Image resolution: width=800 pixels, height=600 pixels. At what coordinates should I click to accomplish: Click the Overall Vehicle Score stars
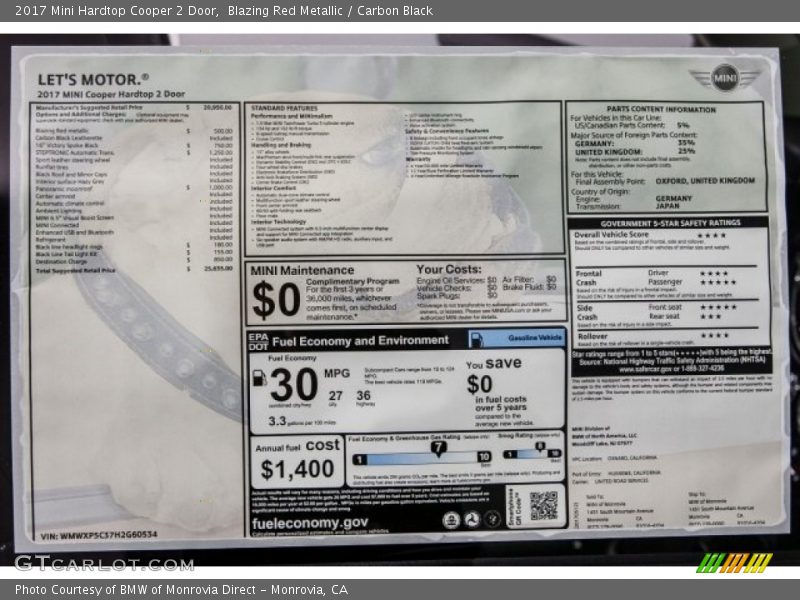pos(711,236)
